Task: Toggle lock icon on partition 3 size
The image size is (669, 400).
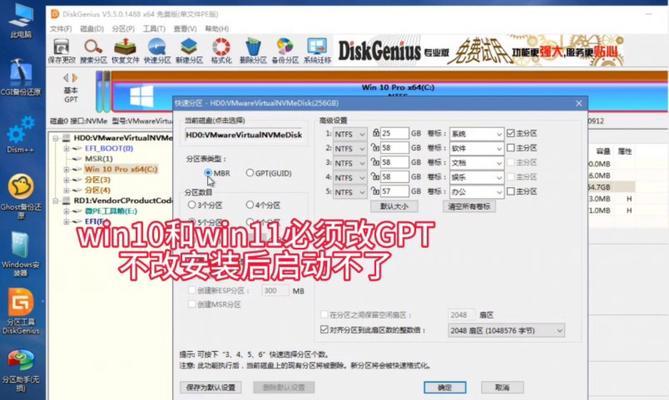Action: [x=375, y=162]
